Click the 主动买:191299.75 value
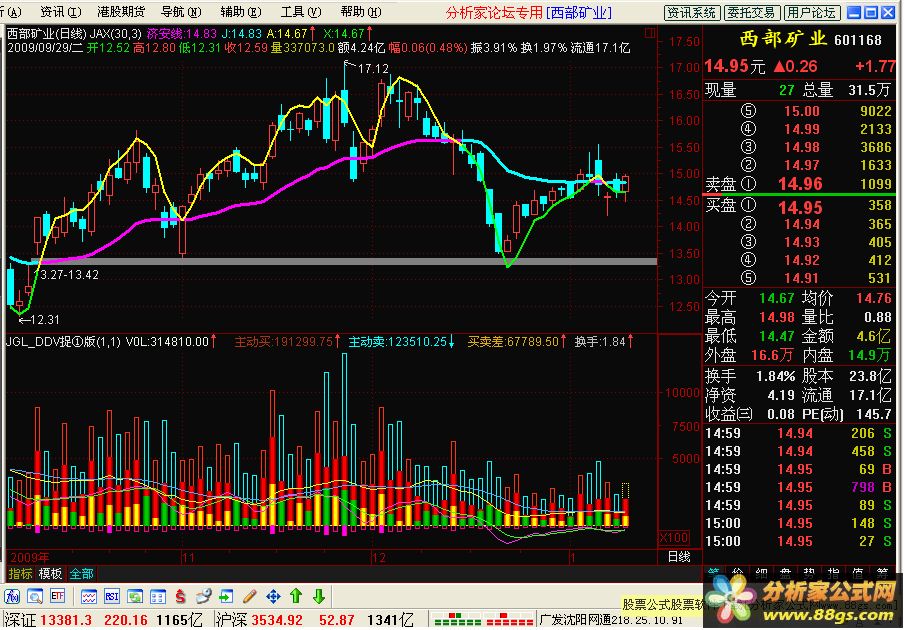 click(283, 342)
